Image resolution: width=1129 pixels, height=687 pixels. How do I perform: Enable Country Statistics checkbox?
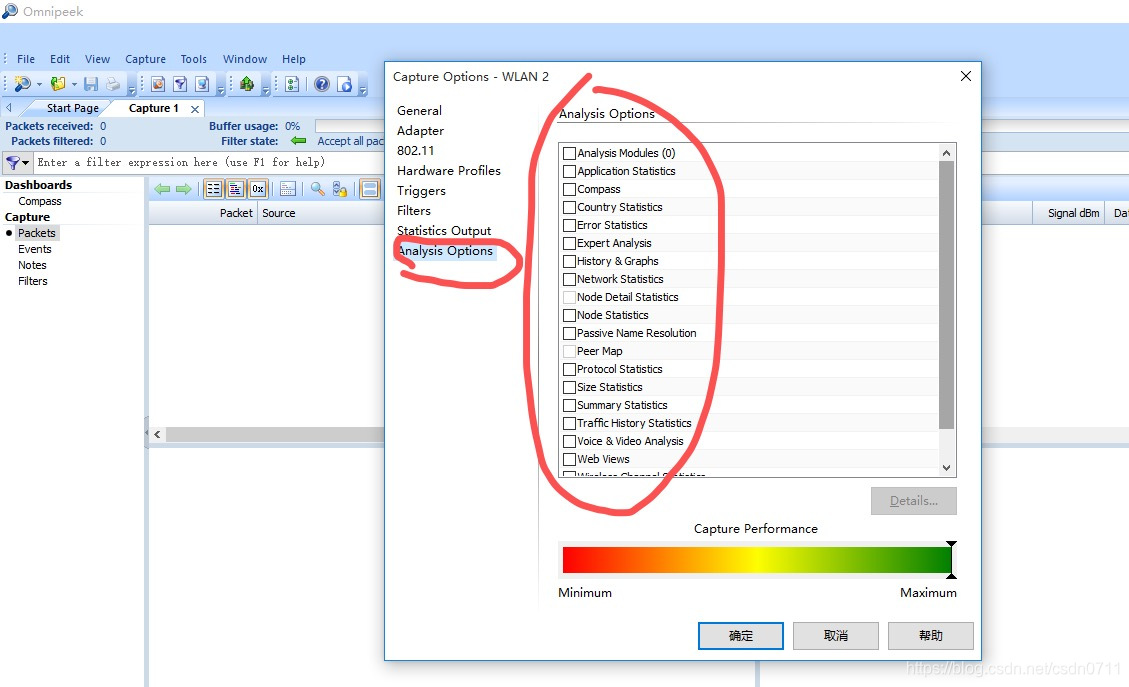569,207
